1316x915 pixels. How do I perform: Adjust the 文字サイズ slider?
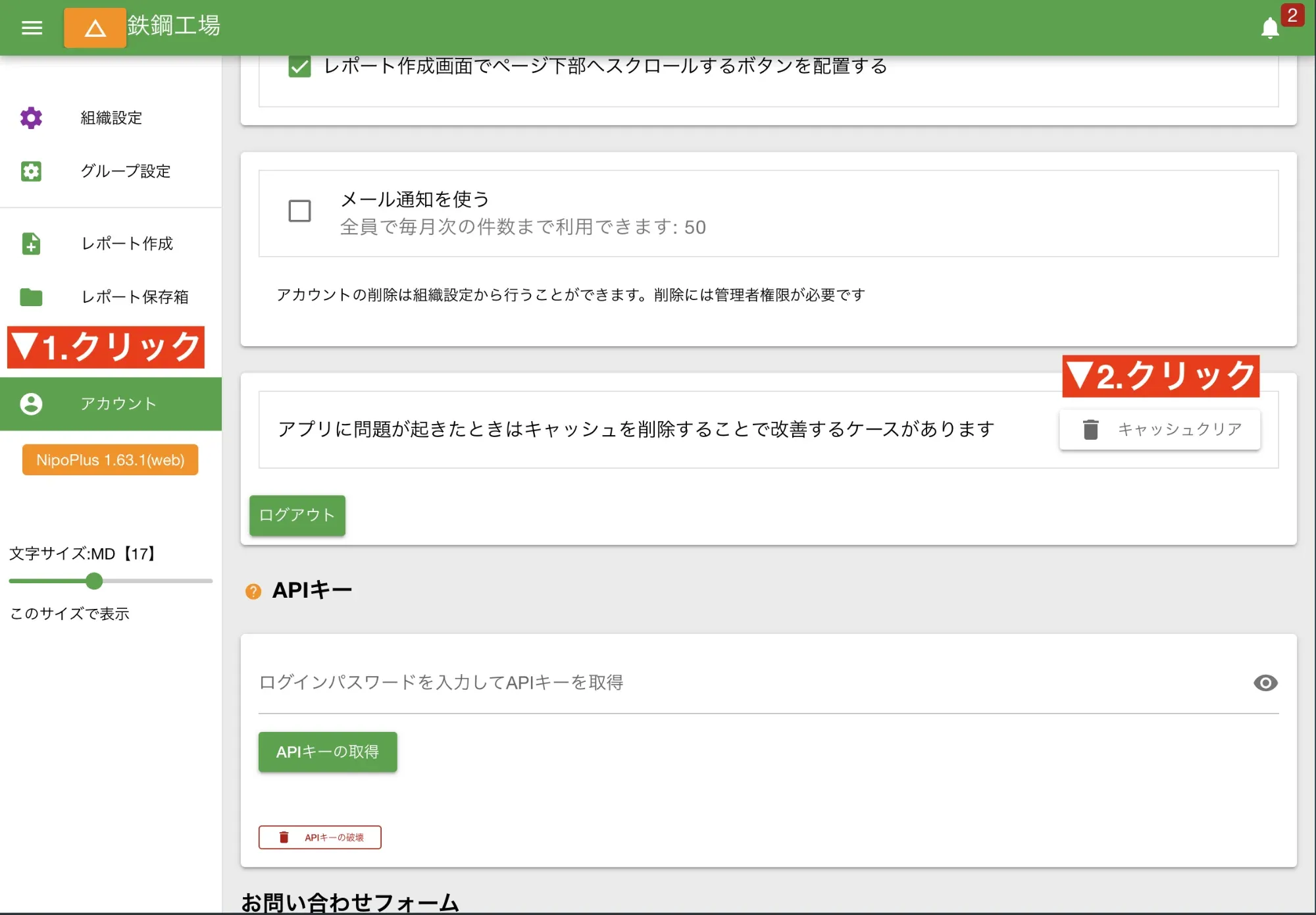coord(94,581)
